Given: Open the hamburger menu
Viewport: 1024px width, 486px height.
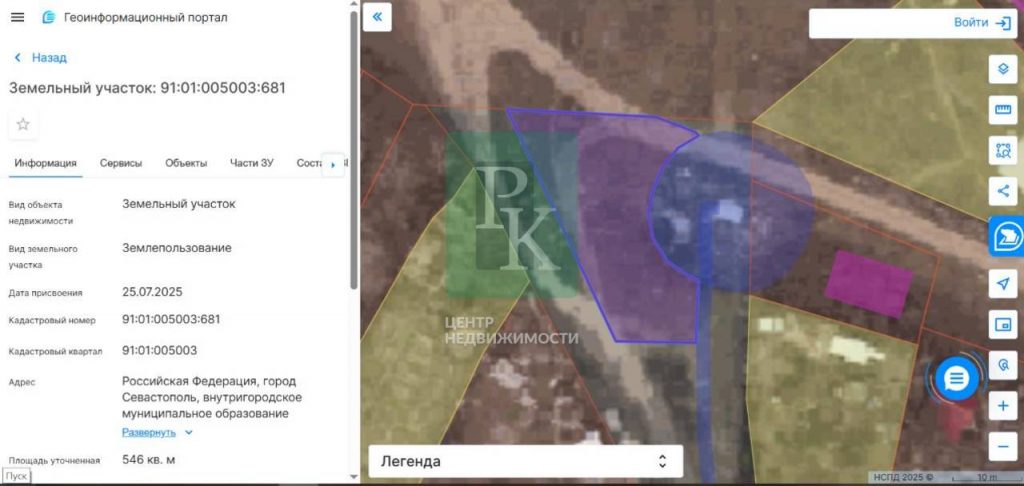Looking at the screenshot, I should pos(17,18).
